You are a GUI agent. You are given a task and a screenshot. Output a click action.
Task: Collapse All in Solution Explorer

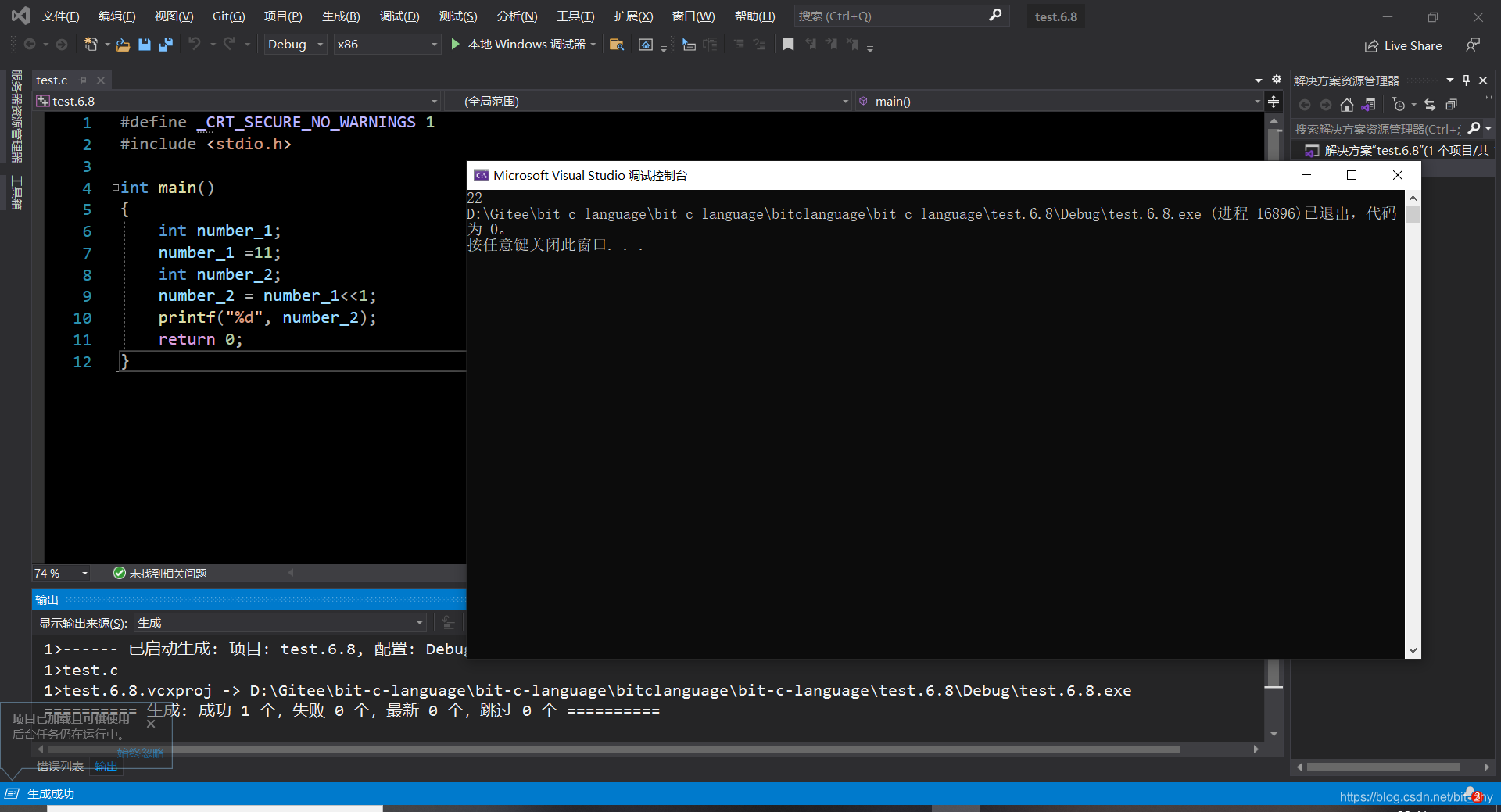(x=1452, y=105)
